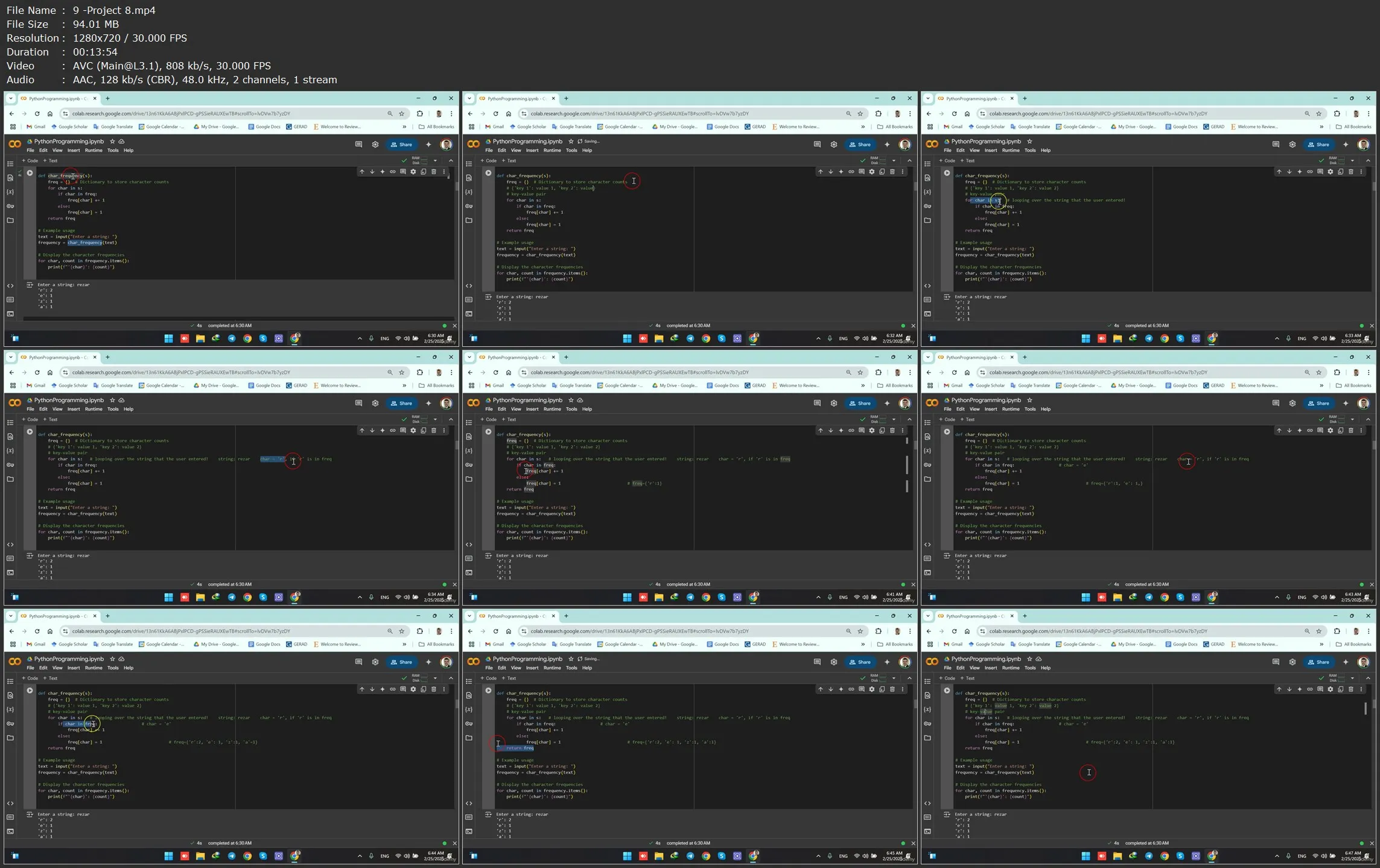
Task: Click the + Code button in the 6:30 AM frame
Action: 30,160
